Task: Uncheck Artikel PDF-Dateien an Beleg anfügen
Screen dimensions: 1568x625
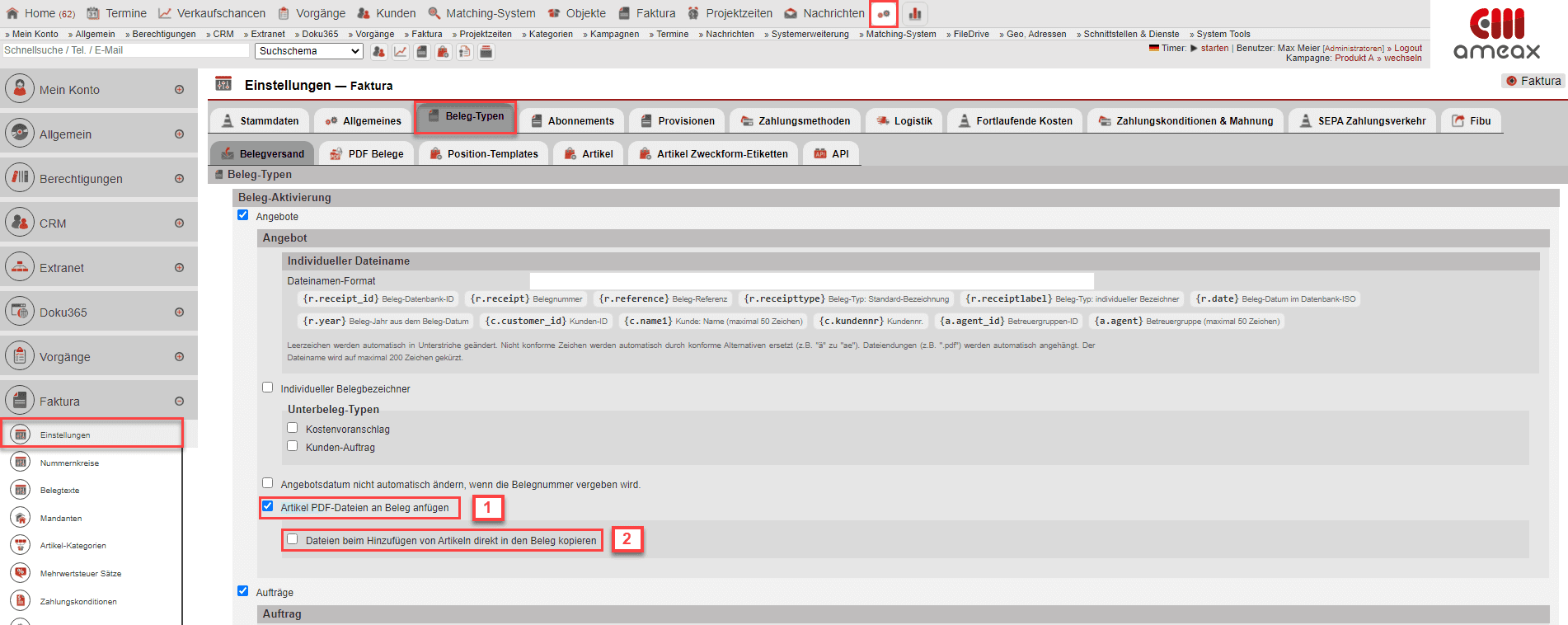Action: coord(268,506)
